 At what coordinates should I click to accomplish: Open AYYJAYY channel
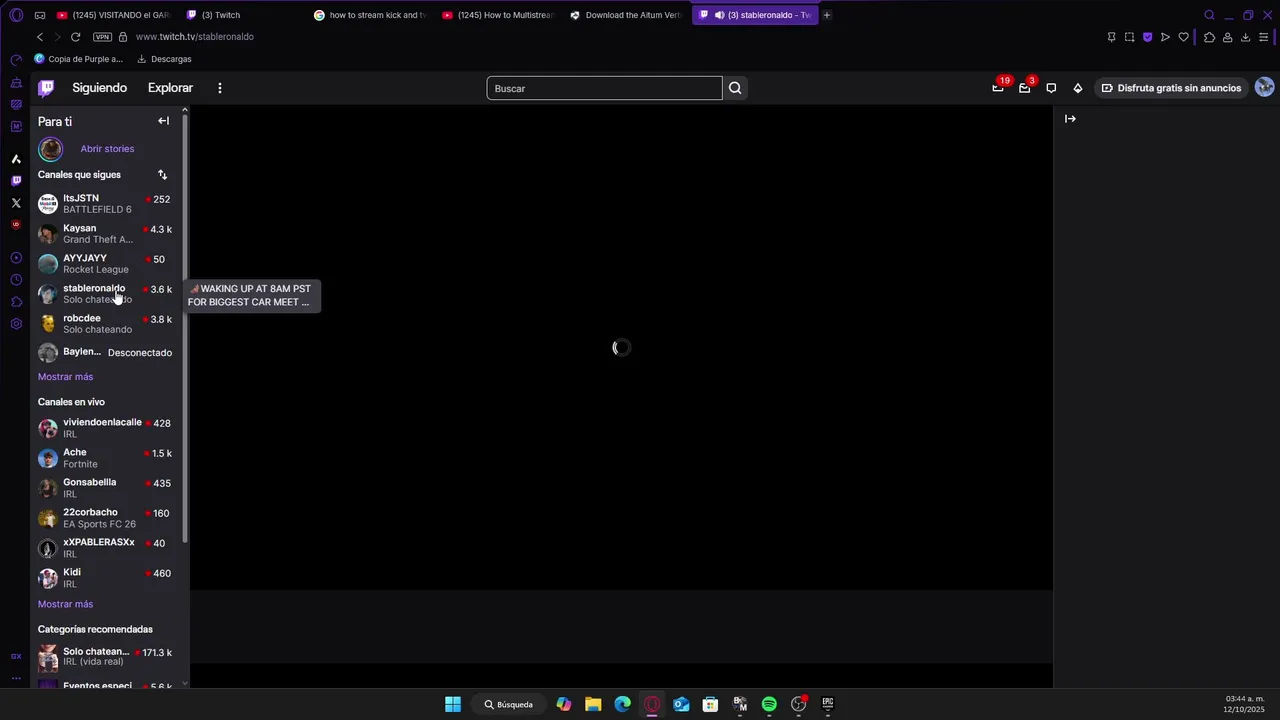pyautogui.click(x=108, y=264)
